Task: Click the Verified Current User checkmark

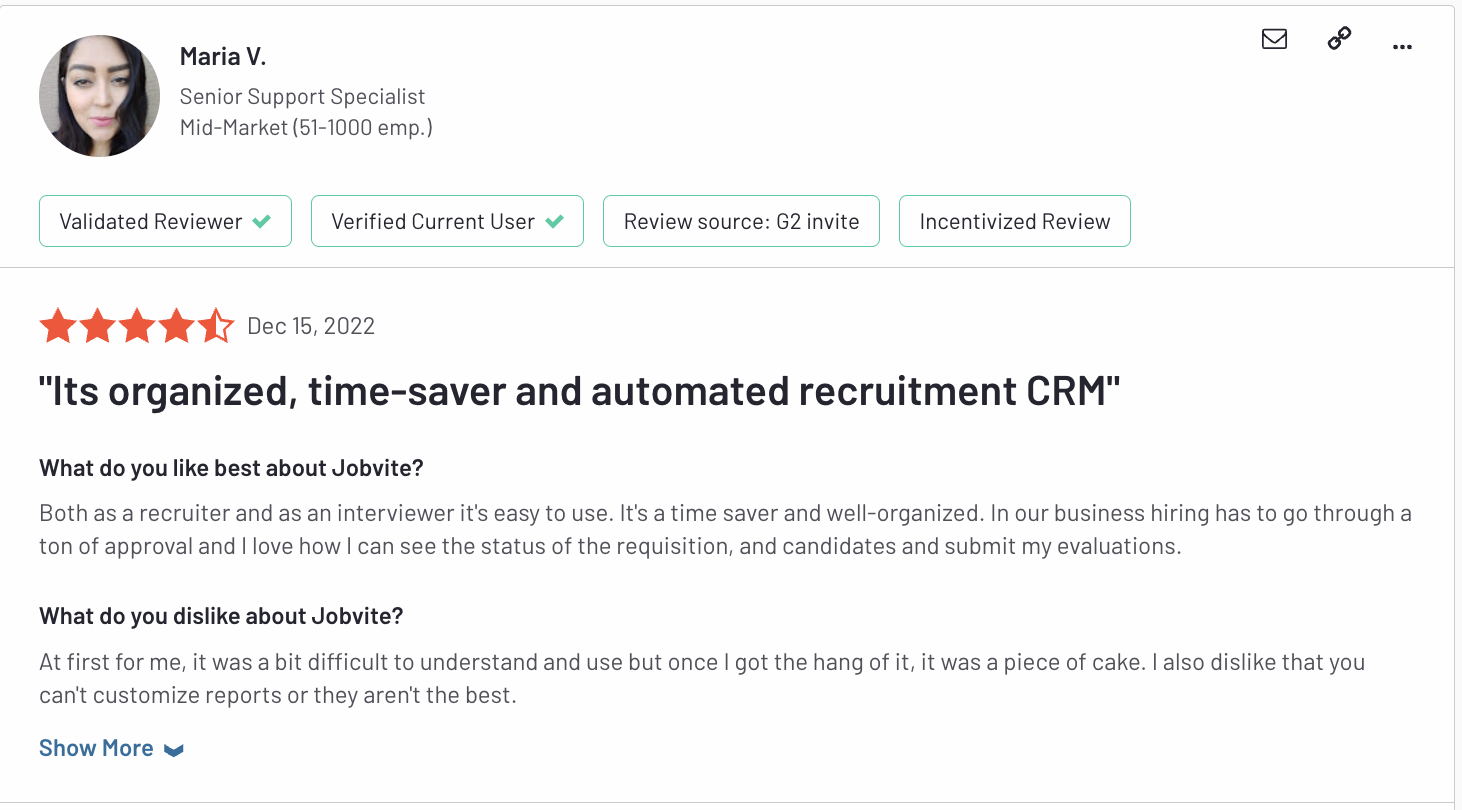Action: click(x=554, y=222)
